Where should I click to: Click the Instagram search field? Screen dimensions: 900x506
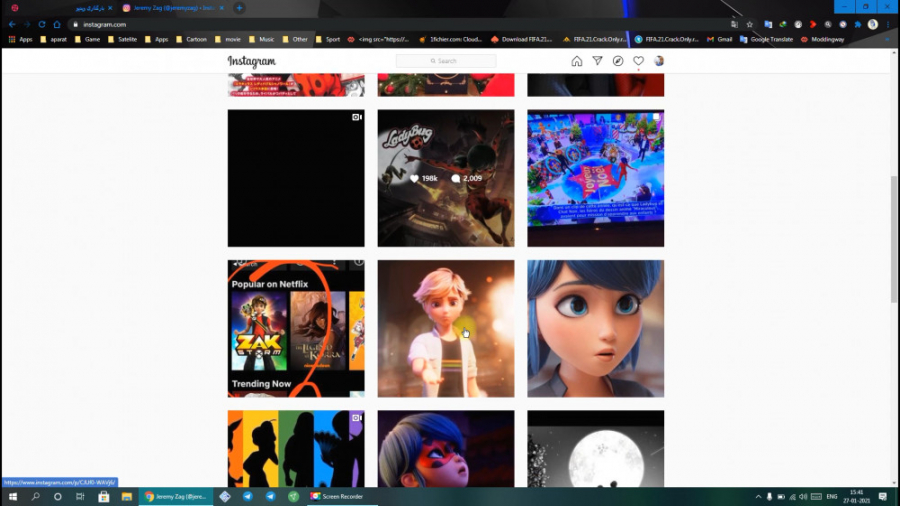[446, 61]
